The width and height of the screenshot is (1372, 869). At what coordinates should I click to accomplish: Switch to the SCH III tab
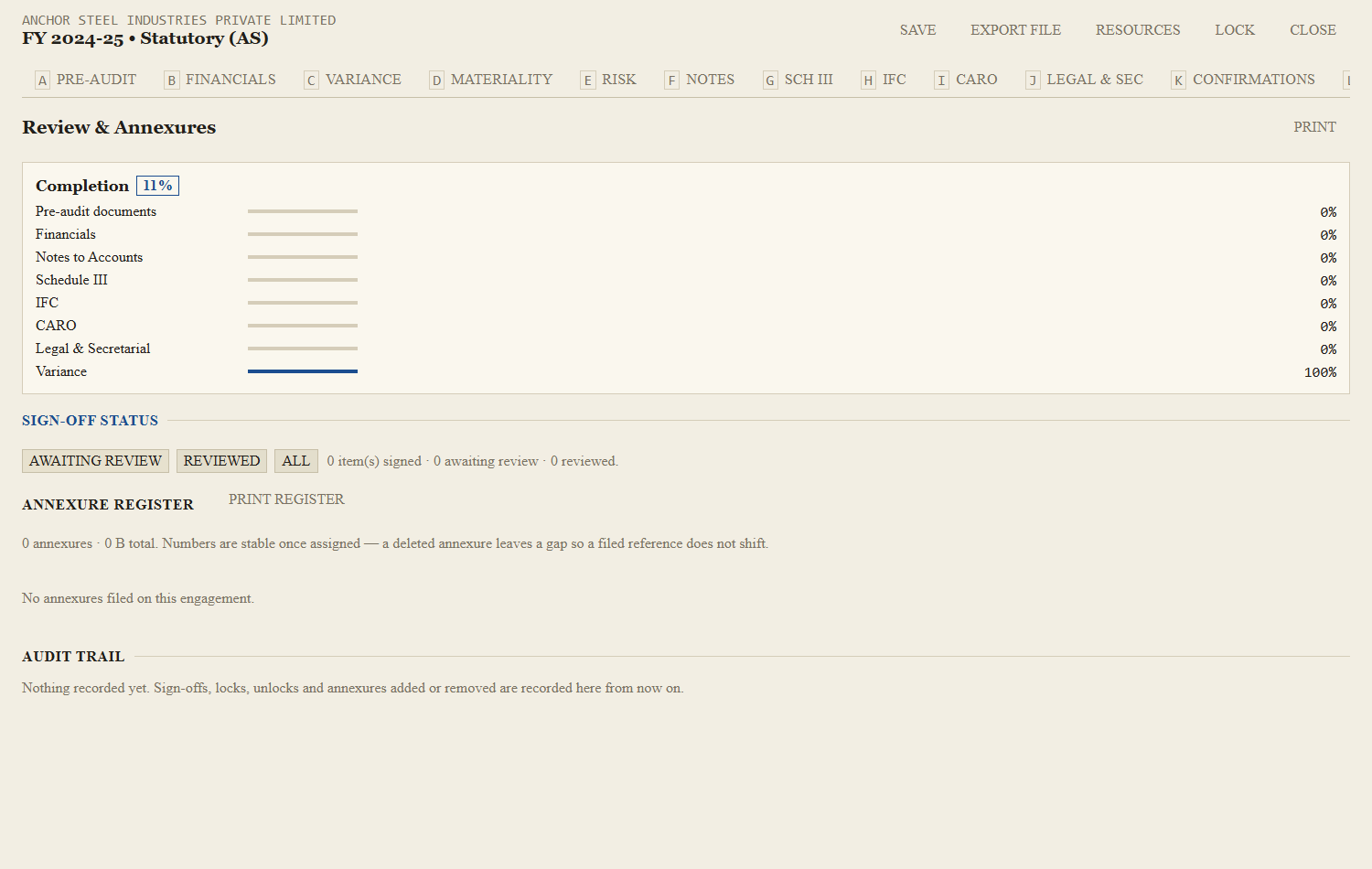[x=799, y=80]
